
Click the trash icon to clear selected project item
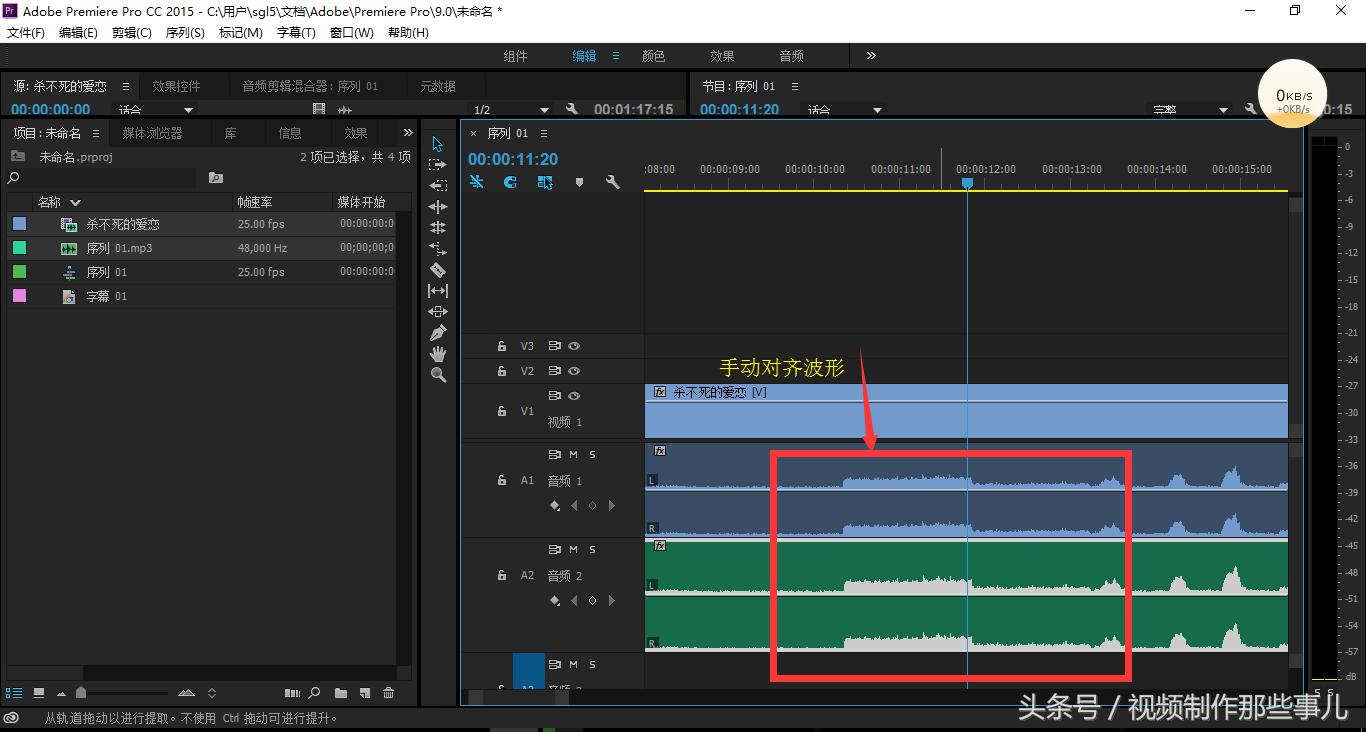pyautogui.click(x=388, y=692)
